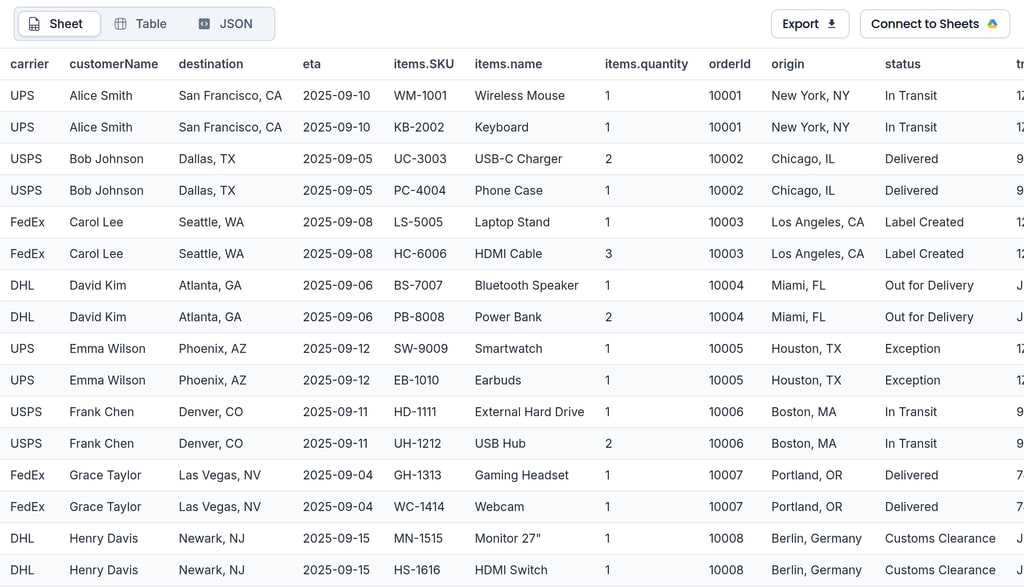1024x587 pixels.
Task: Select the status column header
Action: click(x=903, y=64)
